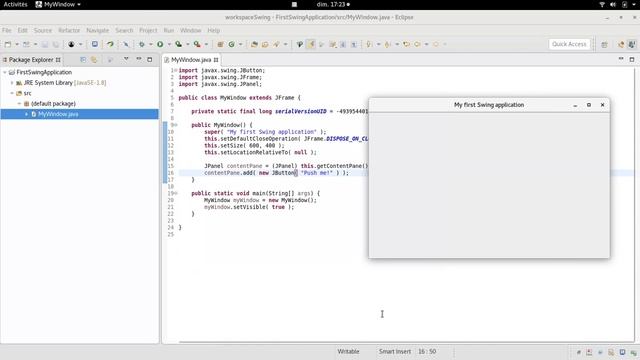The height and width of the screenshot is (360, 640).
Task: Select MyWindow.java in Package Explorer
Action: click(80, 114)
